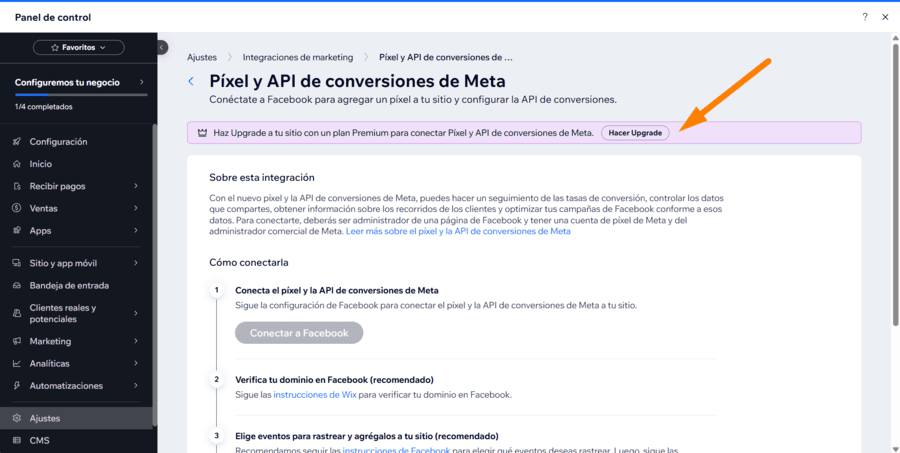900x453 pixels.
Task: Expand the Analíticas submenu arrow
Action: click(136, 363)
